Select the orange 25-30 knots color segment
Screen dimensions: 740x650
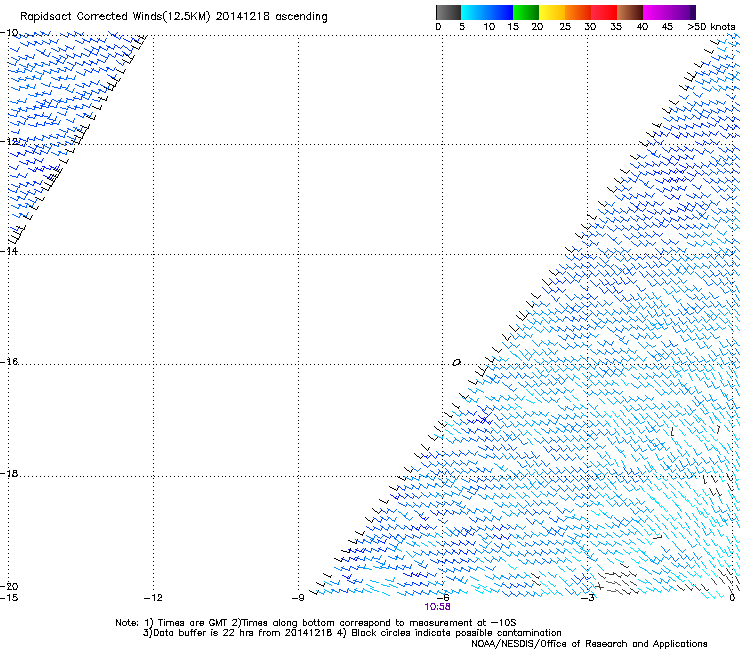578,12
